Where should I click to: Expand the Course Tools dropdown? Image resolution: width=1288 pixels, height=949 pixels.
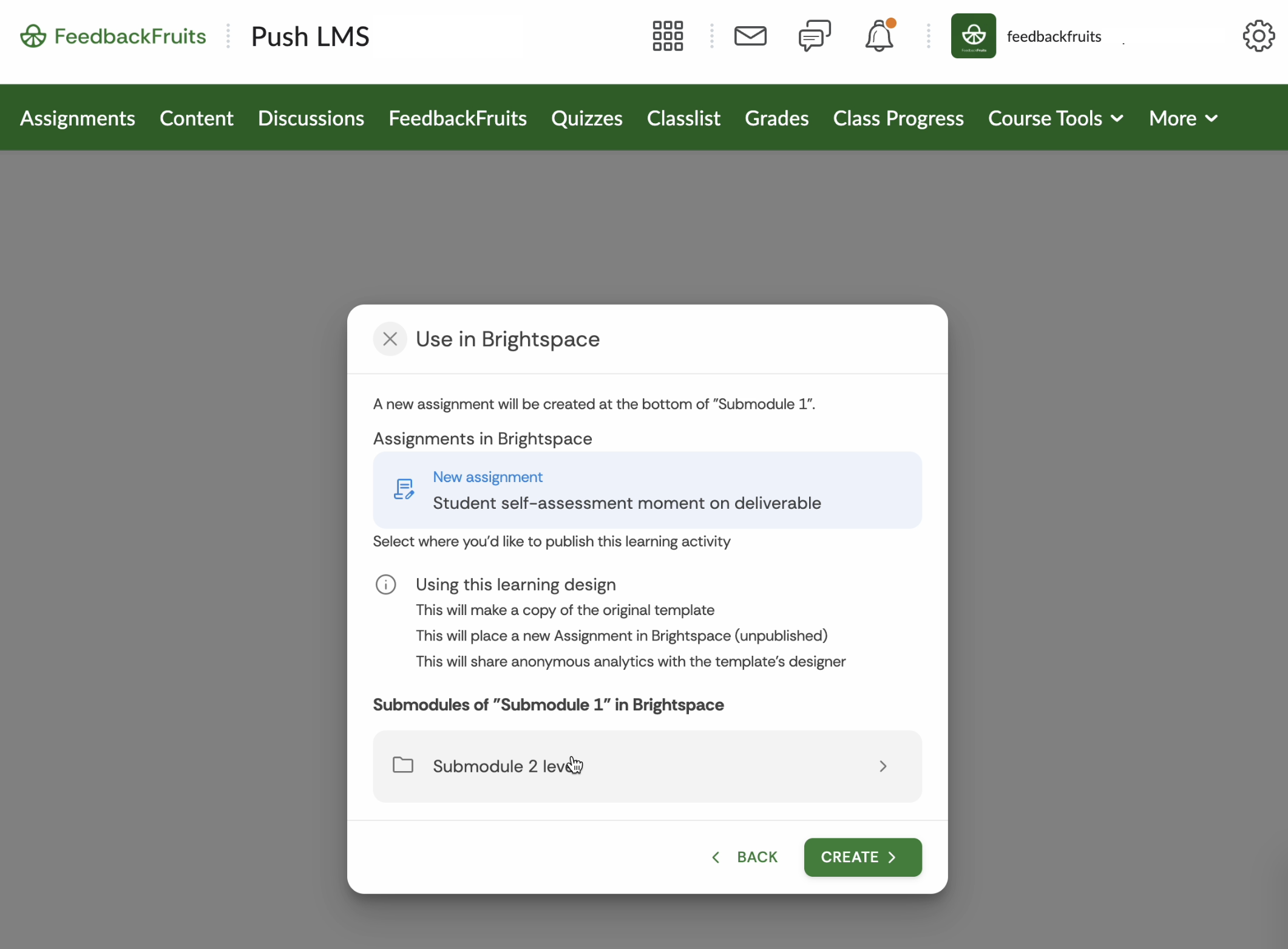tap(1056, 118)
